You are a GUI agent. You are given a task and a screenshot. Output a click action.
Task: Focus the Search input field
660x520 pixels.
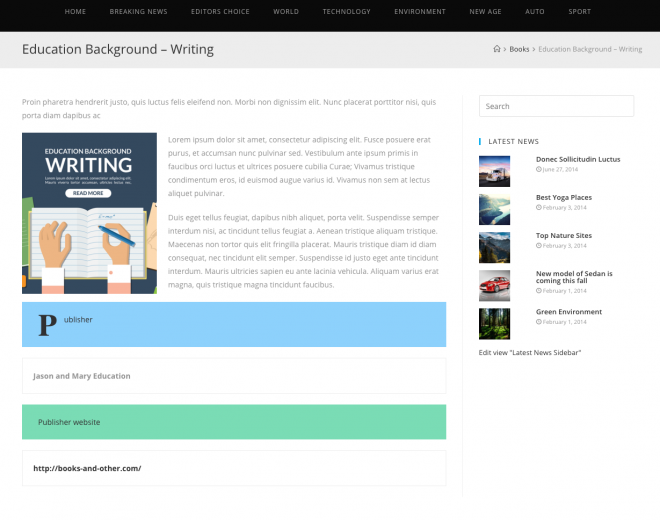[x=556, y=106]
